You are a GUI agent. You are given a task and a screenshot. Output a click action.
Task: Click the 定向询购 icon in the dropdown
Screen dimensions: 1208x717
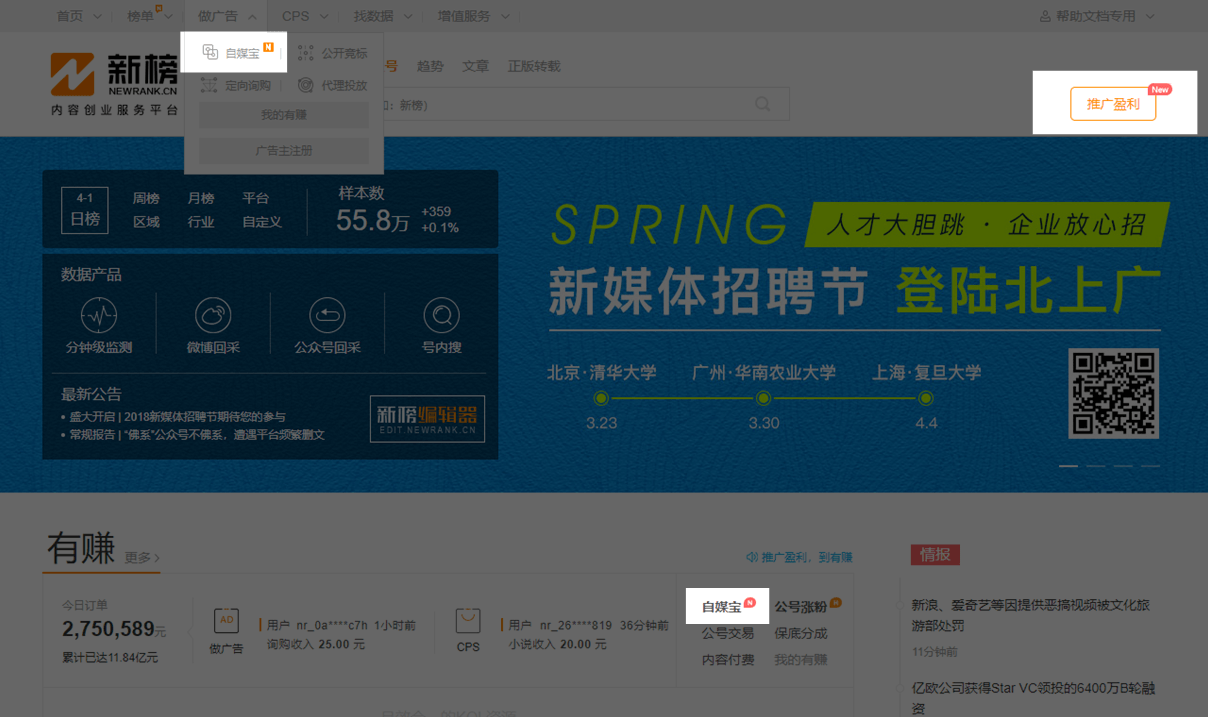(209, 85)
